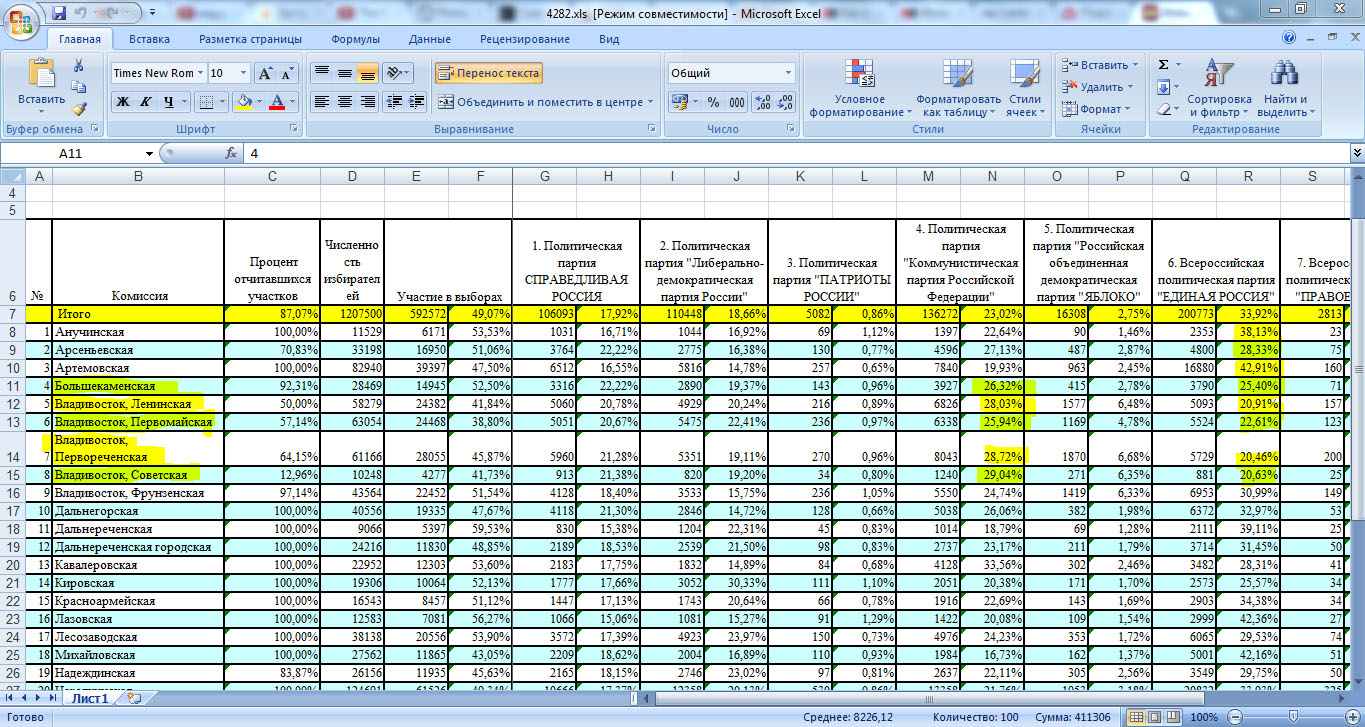The width and height of the screenshot is (1365, 727).
Task: Apply the red font color
Action: 278,102
